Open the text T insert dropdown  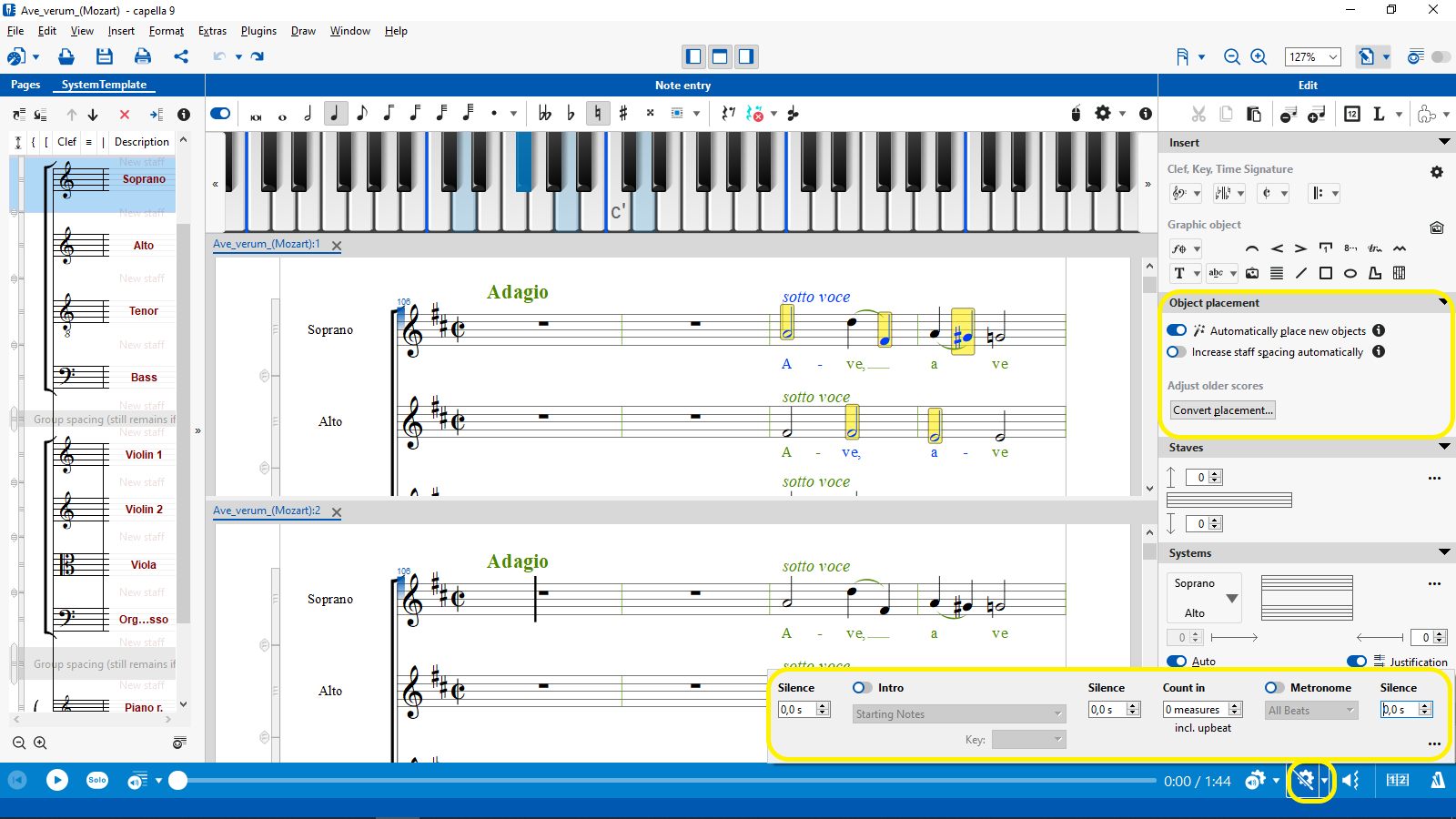pyautogui.click(x=1186, y=273)
